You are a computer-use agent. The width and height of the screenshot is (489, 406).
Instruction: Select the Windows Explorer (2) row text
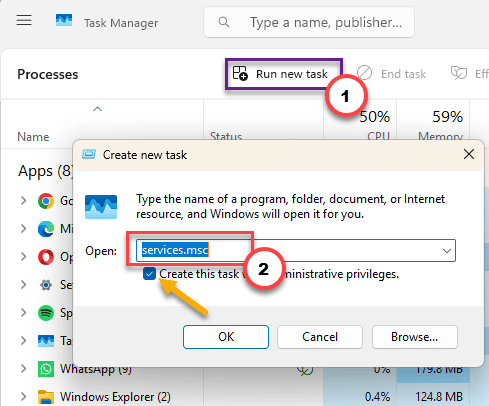click(115, 397)
